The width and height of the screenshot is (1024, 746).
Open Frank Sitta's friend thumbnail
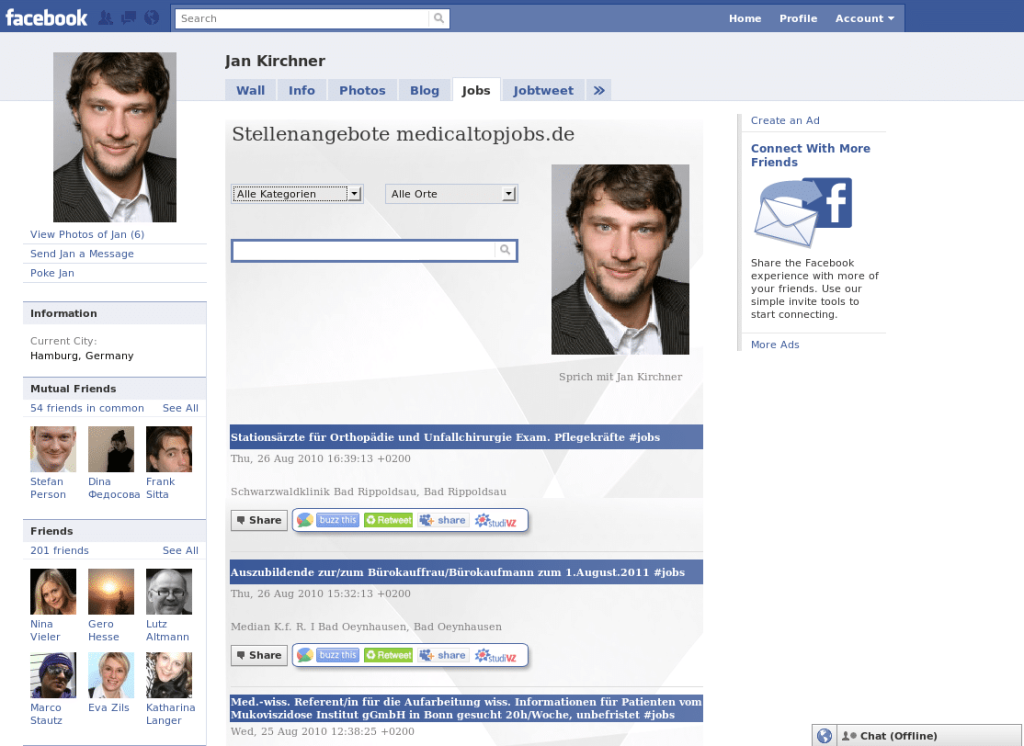[x=169, y=449]
